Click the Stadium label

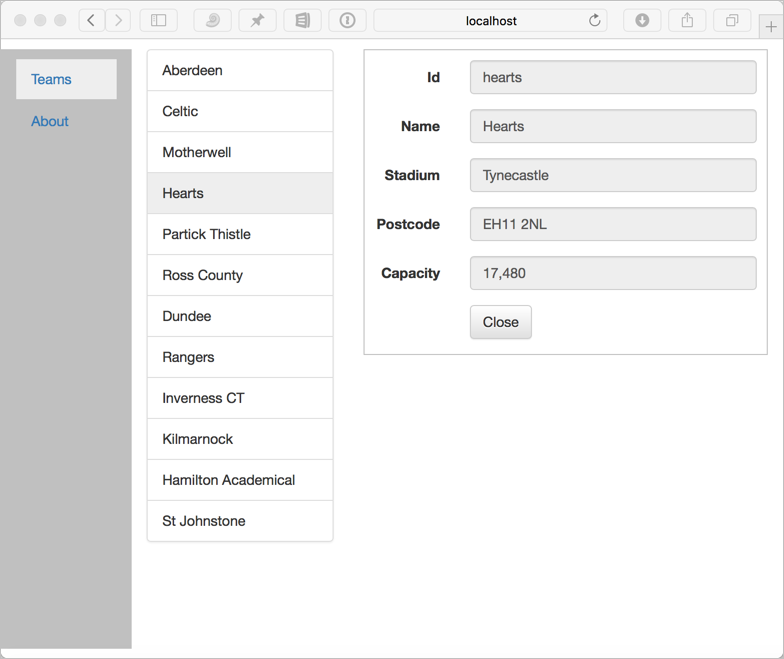click(x=412, y=176)
